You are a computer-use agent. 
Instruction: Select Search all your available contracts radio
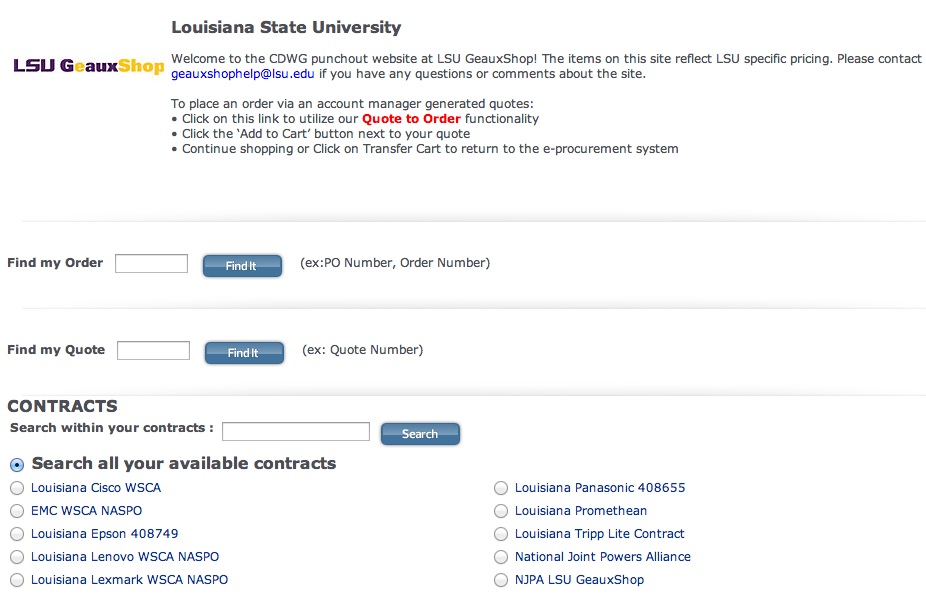(x=17, y=465)
